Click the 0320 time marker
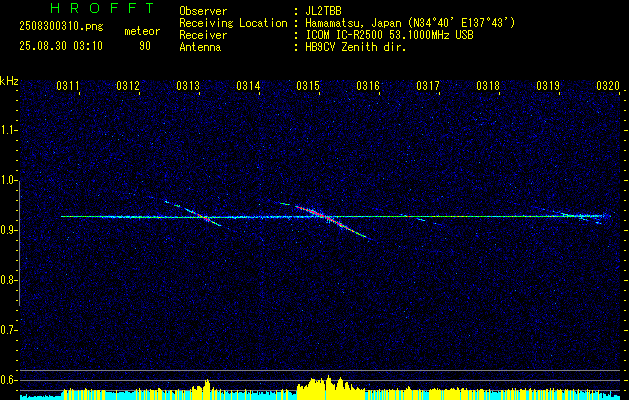 (x=608, y=86)
